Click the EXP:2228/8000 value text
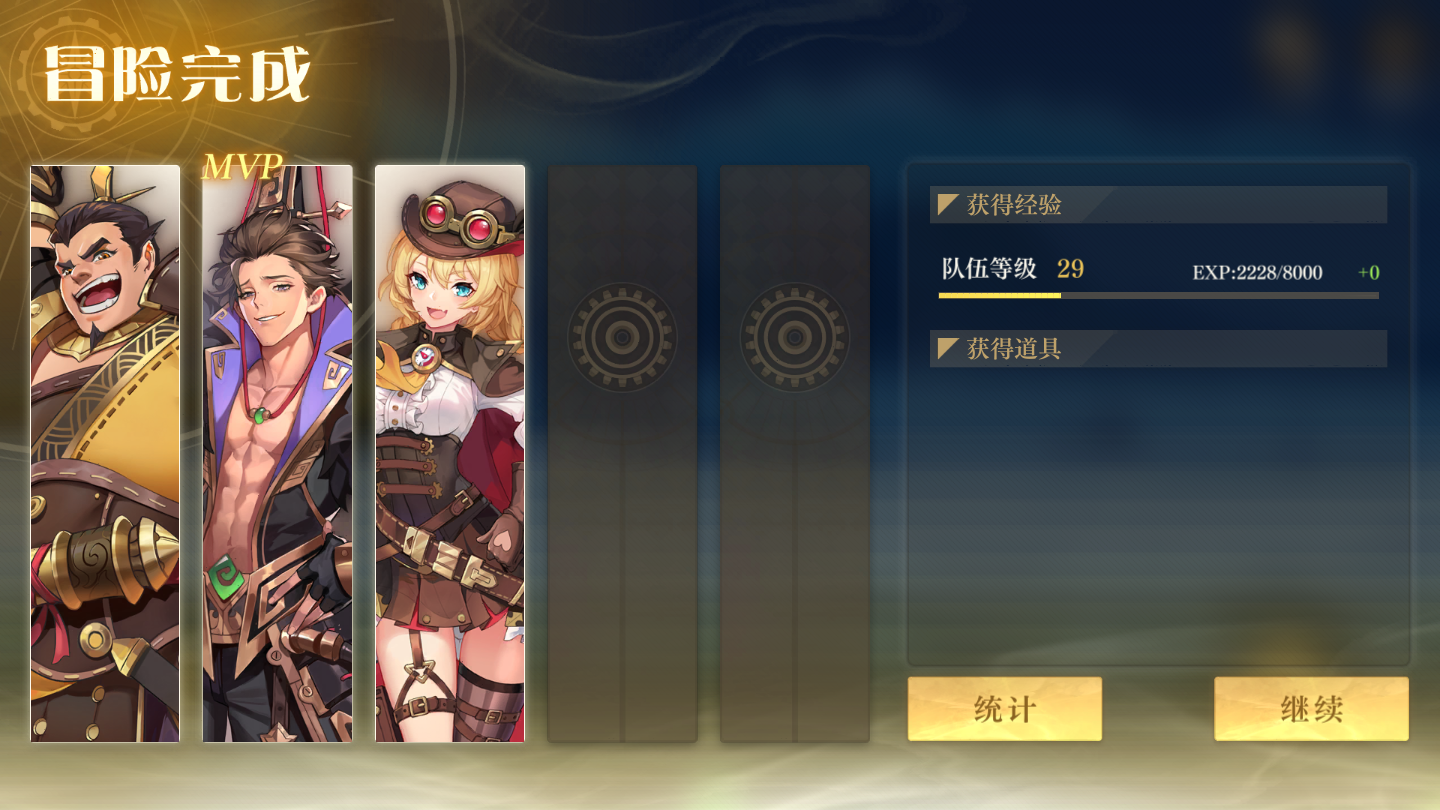This screenshot has width=1440, height=810. (1257, 273)
